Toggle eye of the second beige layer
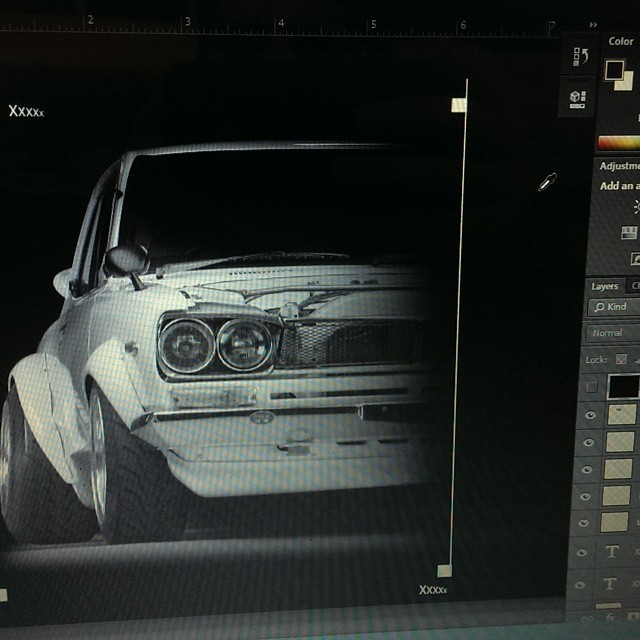Screen dimensions: 640x640 tap(588, 442)
